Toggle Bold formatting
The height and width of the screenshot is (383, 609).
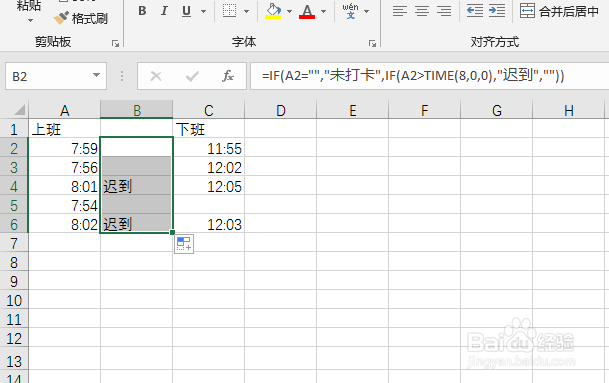[142, 11]
